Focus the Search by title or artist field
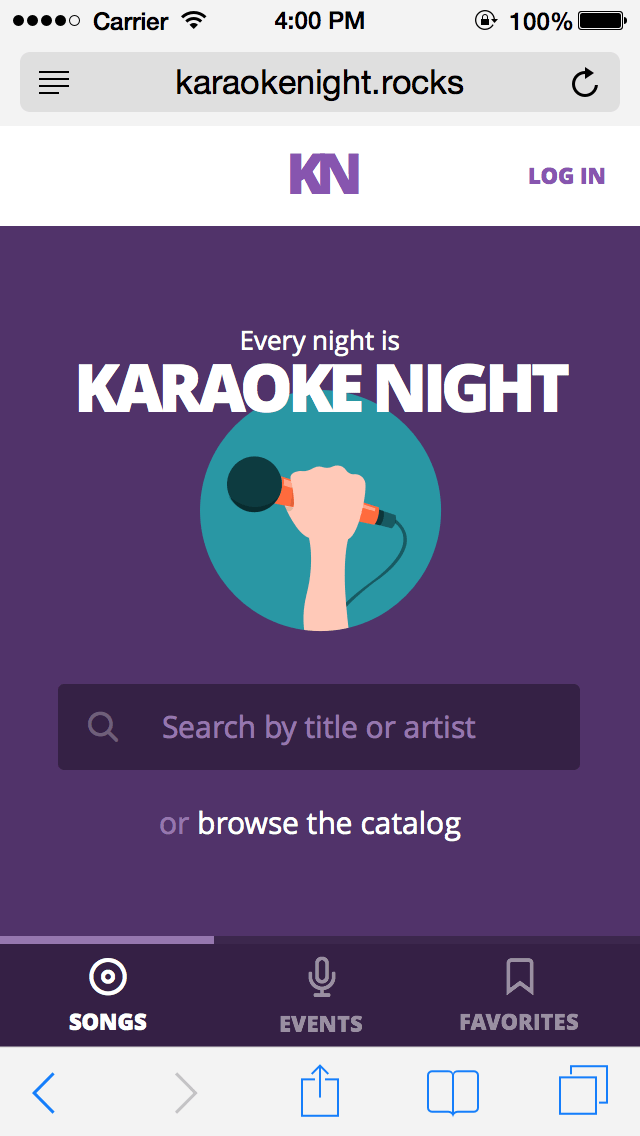Image resolution: width=640 pixels, height=1136 pixels. [340, 727]
